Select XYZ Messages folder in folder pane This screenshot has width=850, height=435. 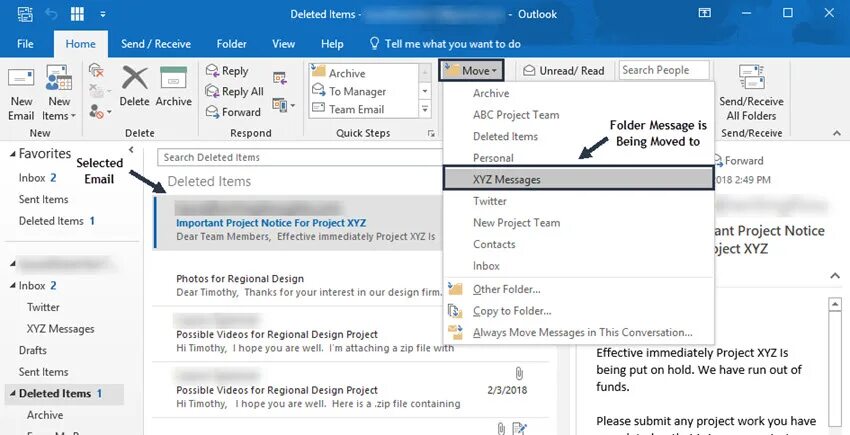(x=60, y=329)
